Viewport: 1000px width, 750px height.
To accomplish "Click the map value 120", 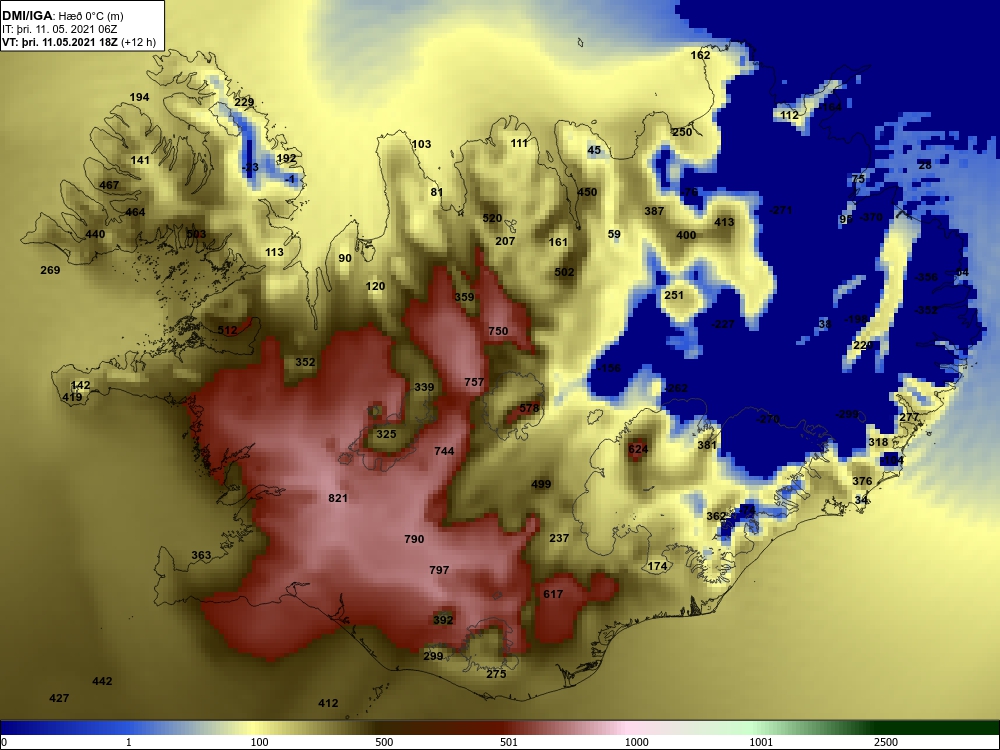I will tap(375, 286).
